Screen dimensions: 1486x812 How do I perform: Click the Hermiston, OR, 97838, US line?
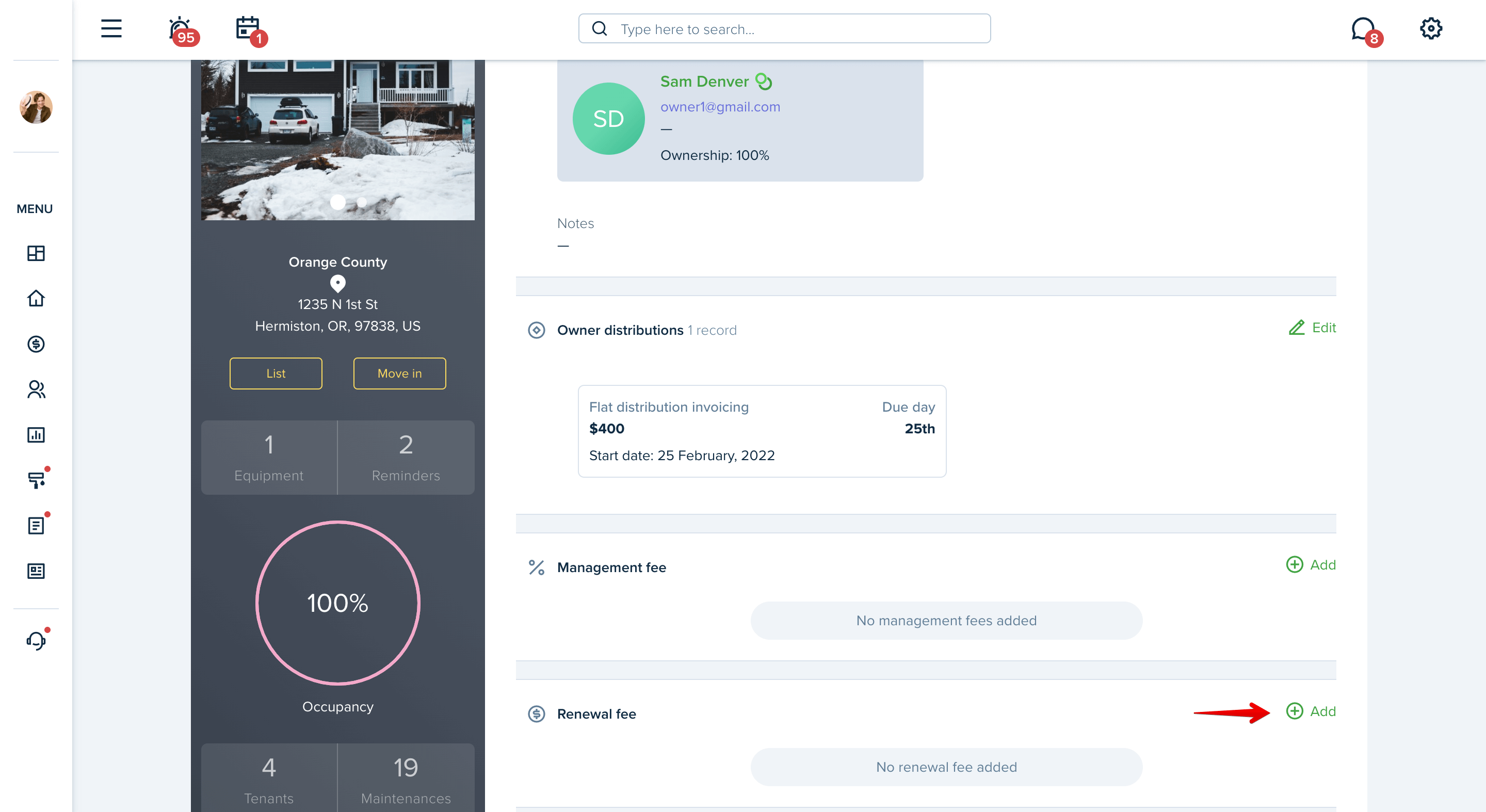(x=337, y=327)
